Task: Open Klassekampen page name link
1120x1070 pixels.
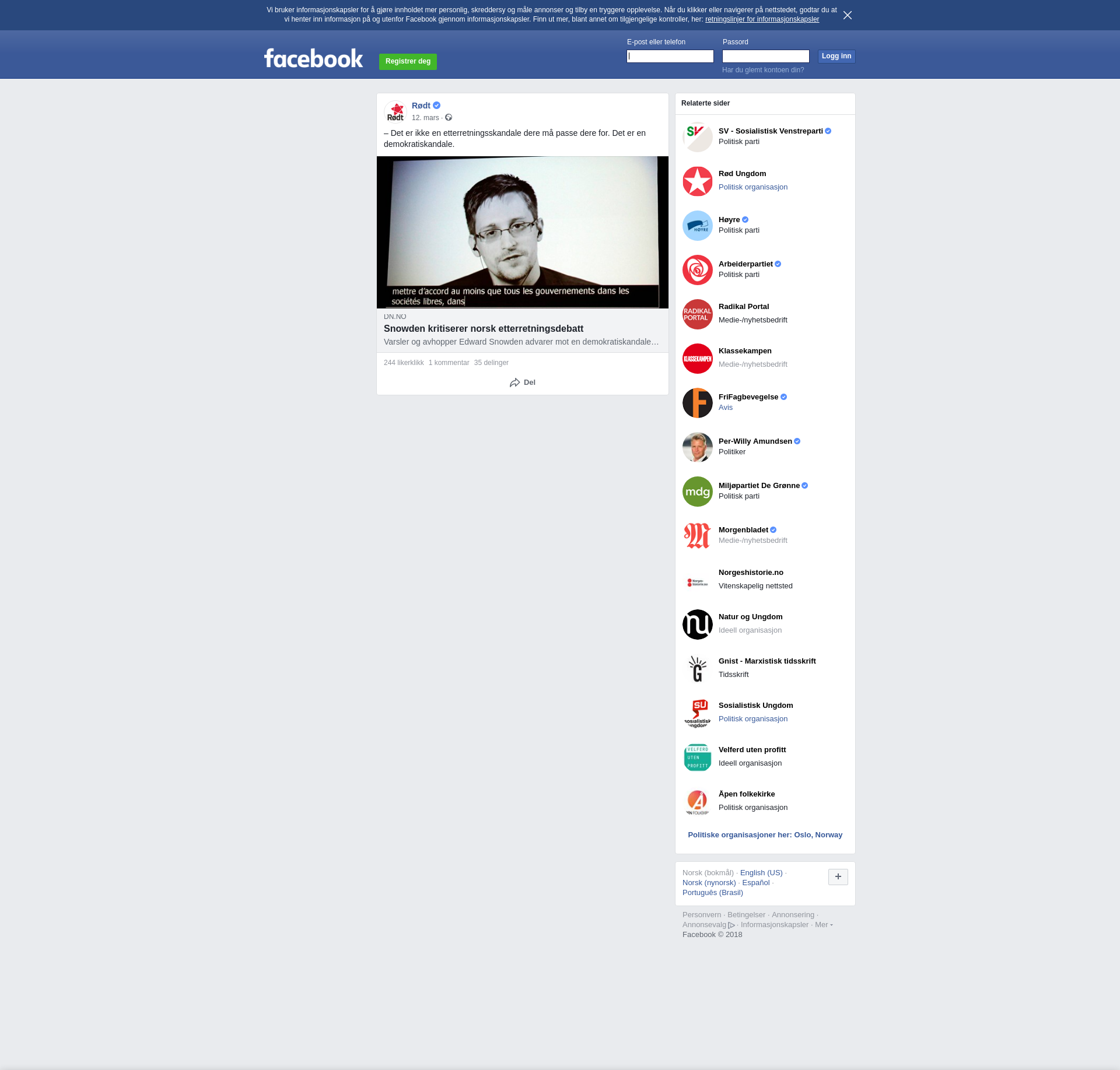Action: point(745,351)
